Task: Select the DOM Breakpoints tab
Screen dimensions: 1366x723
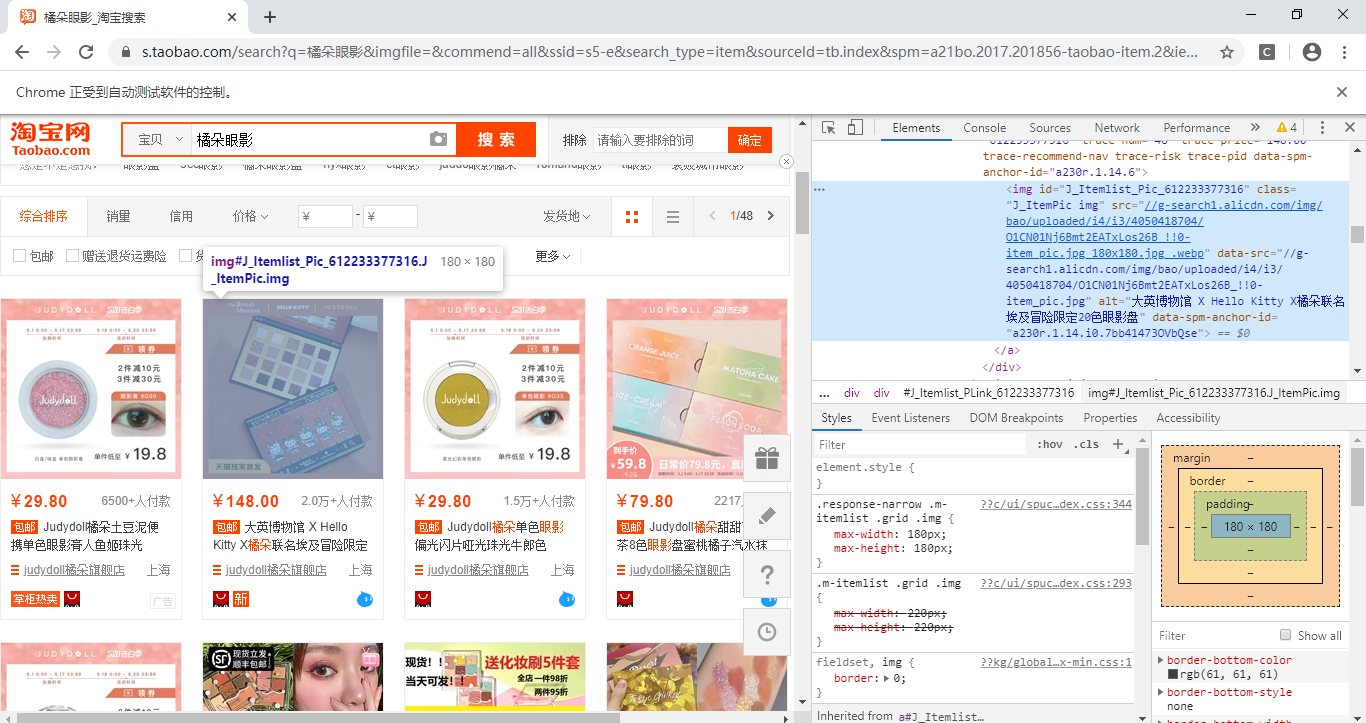Action: (x=1017, y=418)
